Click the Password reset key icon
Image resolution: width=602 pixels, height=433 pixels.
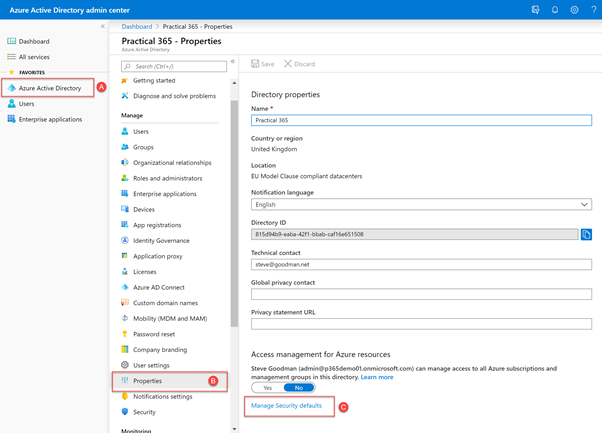(125, 334)
